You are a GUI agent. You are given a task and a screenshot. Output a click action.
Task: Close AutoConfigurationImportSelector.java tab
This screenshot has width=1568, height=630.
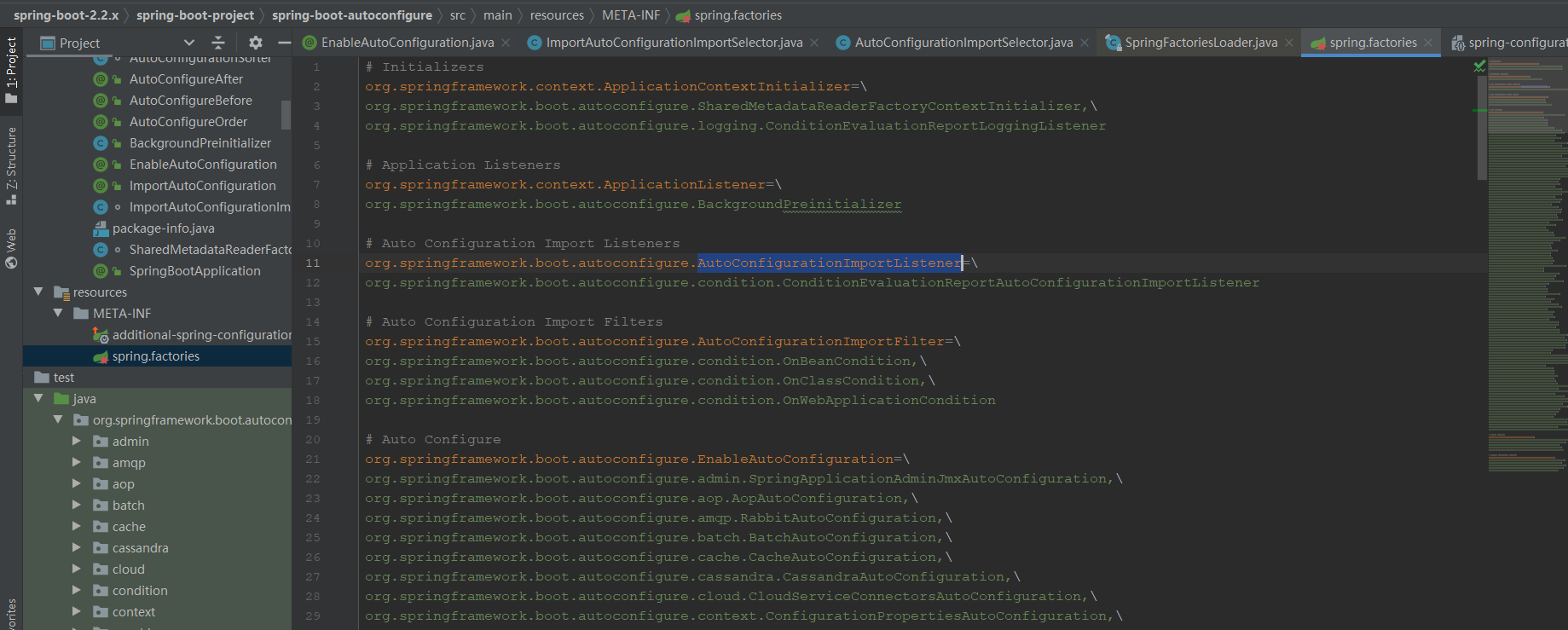1085,43
